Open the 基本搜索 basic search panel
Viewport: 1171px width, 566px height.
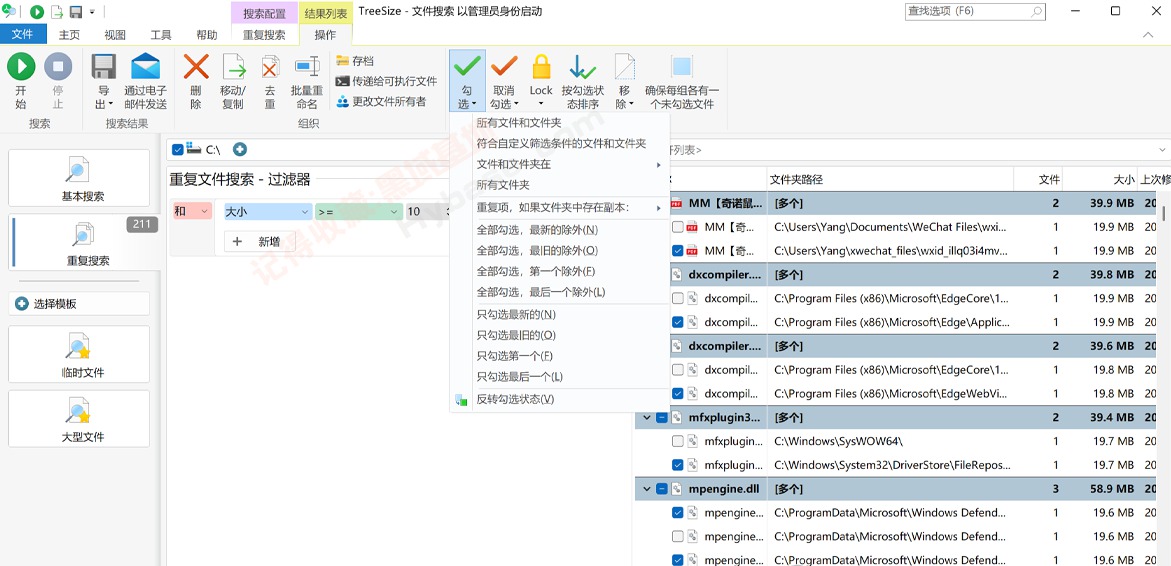(79, 178)
